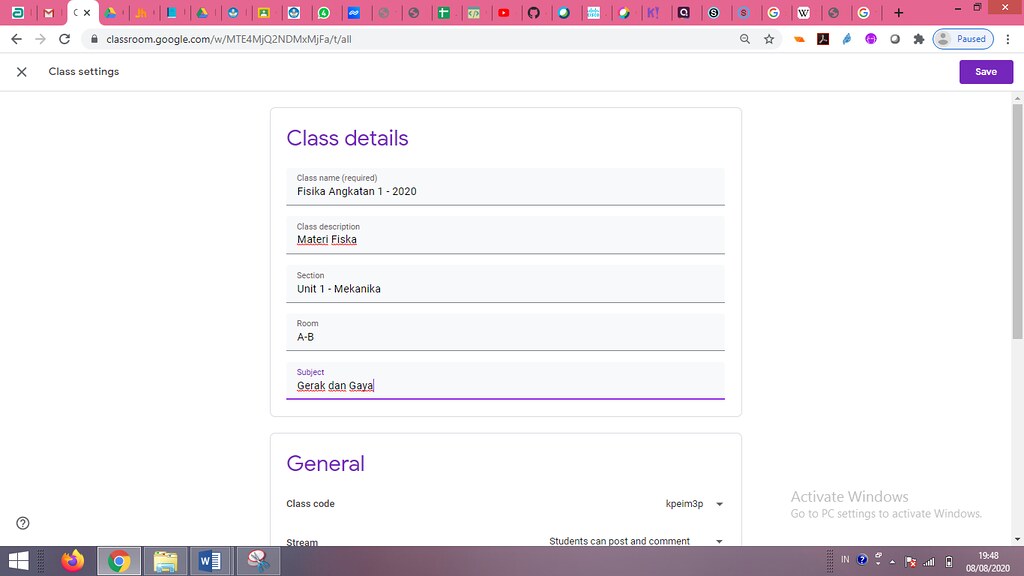This screenshot has width=1024, height=576.
Task: Open the zoom magnifier in address bar
Action: [744, 39]
